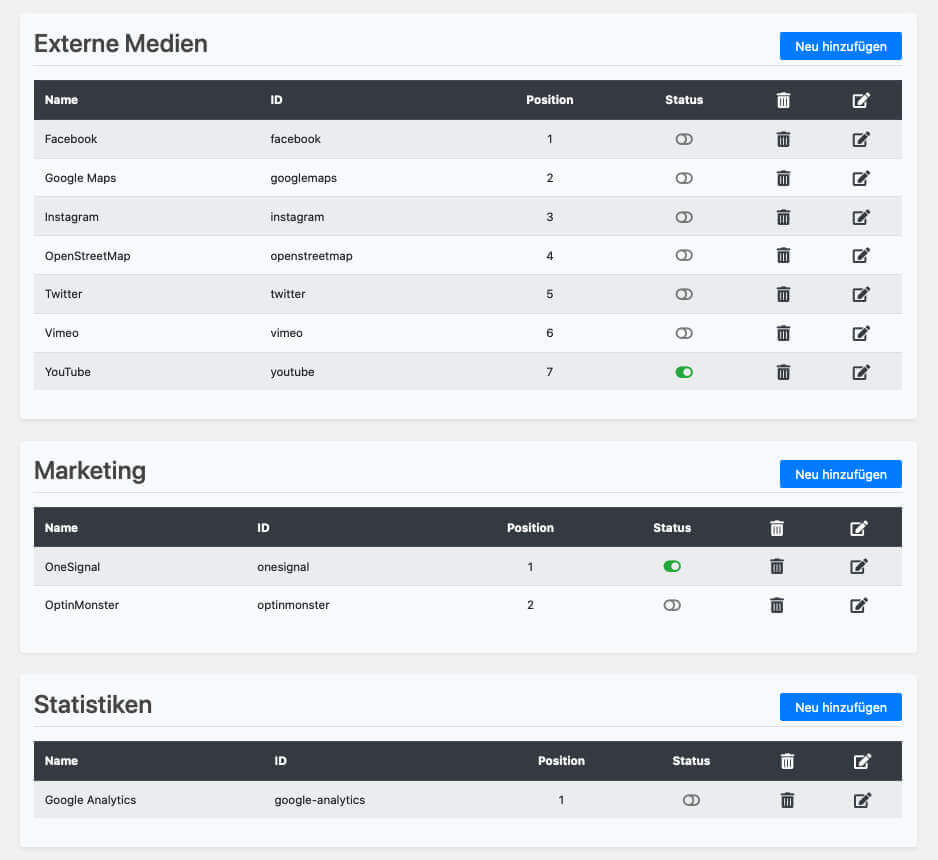The width and height of the screenshot is (938, 860).
Task: Click the 'YouTube' name cell
Action: pyautogui.click(x=68, y=372)
